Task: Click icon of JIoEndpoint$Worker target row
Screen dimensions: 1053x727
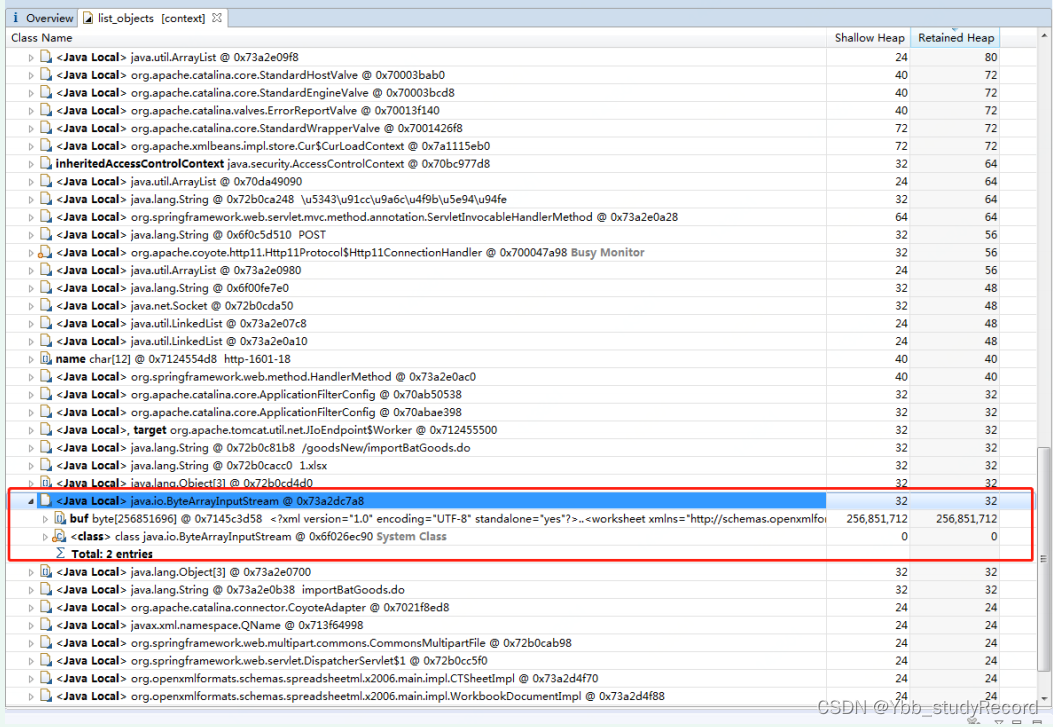Action: click(x=46, y=430)
